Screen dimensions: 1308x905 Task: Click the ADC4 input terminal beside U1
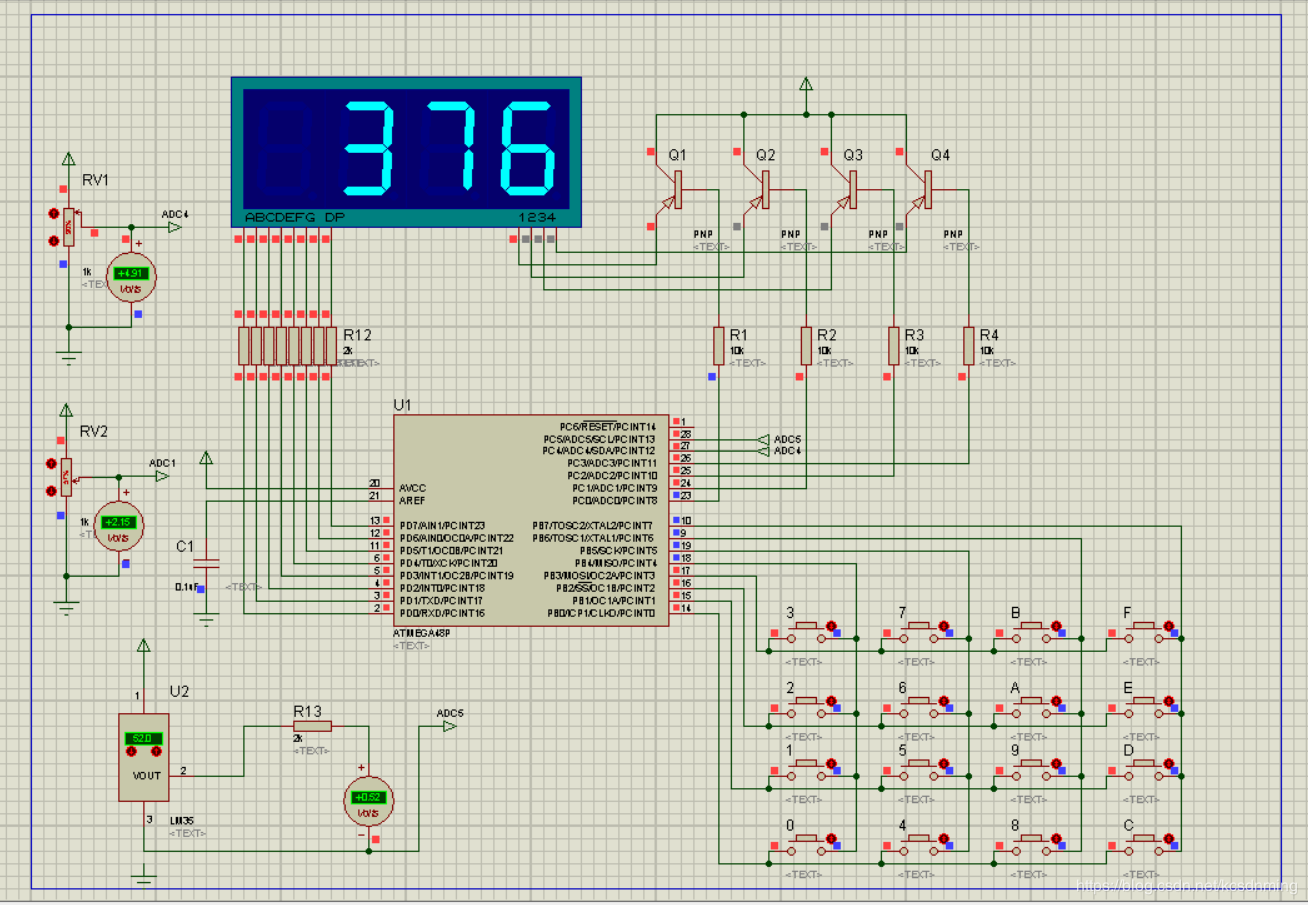tap(764, 451)
